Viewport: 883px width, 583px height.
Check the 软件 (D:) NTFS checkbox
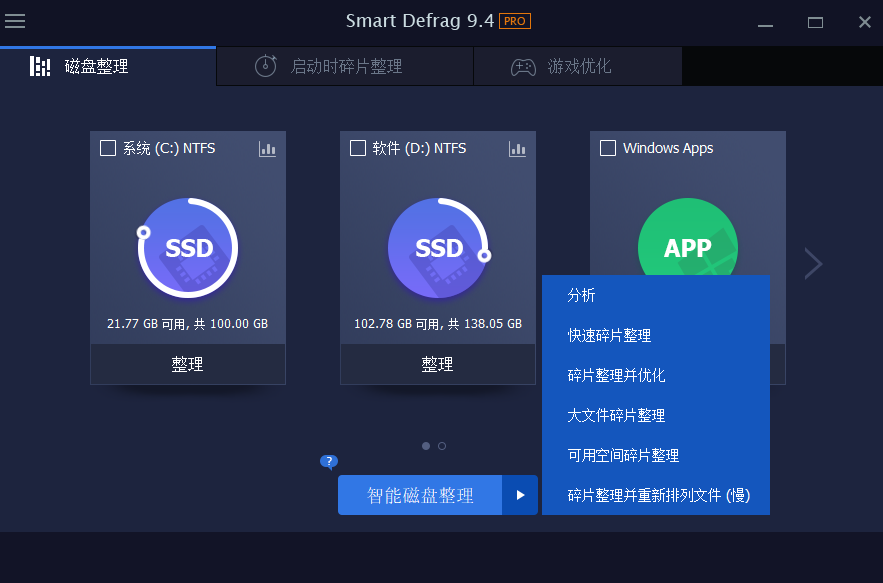(x=358, y=148)
